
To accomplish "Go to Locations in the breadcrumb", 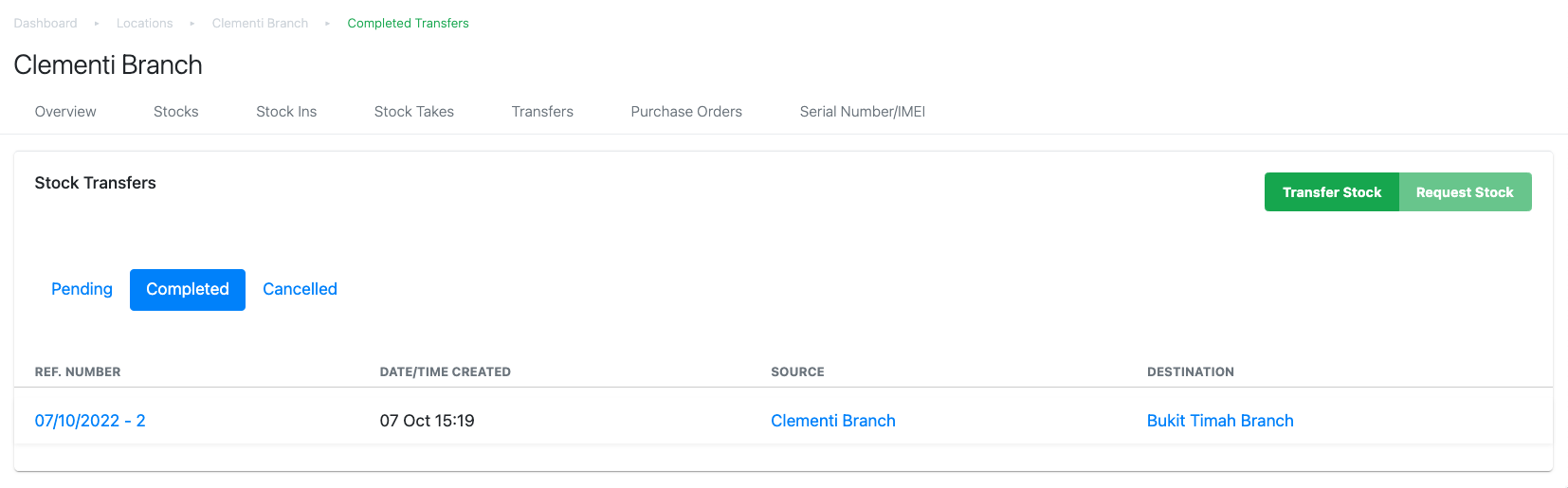I will pyautogui.click(x=144, y=23).
